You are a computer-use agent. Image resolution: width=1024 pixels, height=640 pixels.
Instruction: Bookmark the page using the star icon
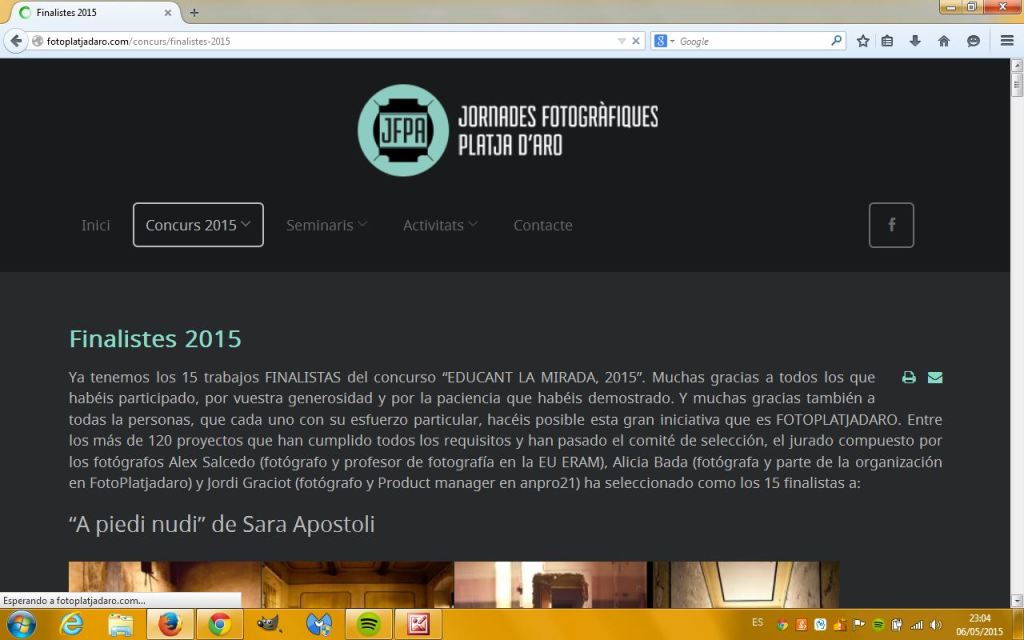coord(862,41)
